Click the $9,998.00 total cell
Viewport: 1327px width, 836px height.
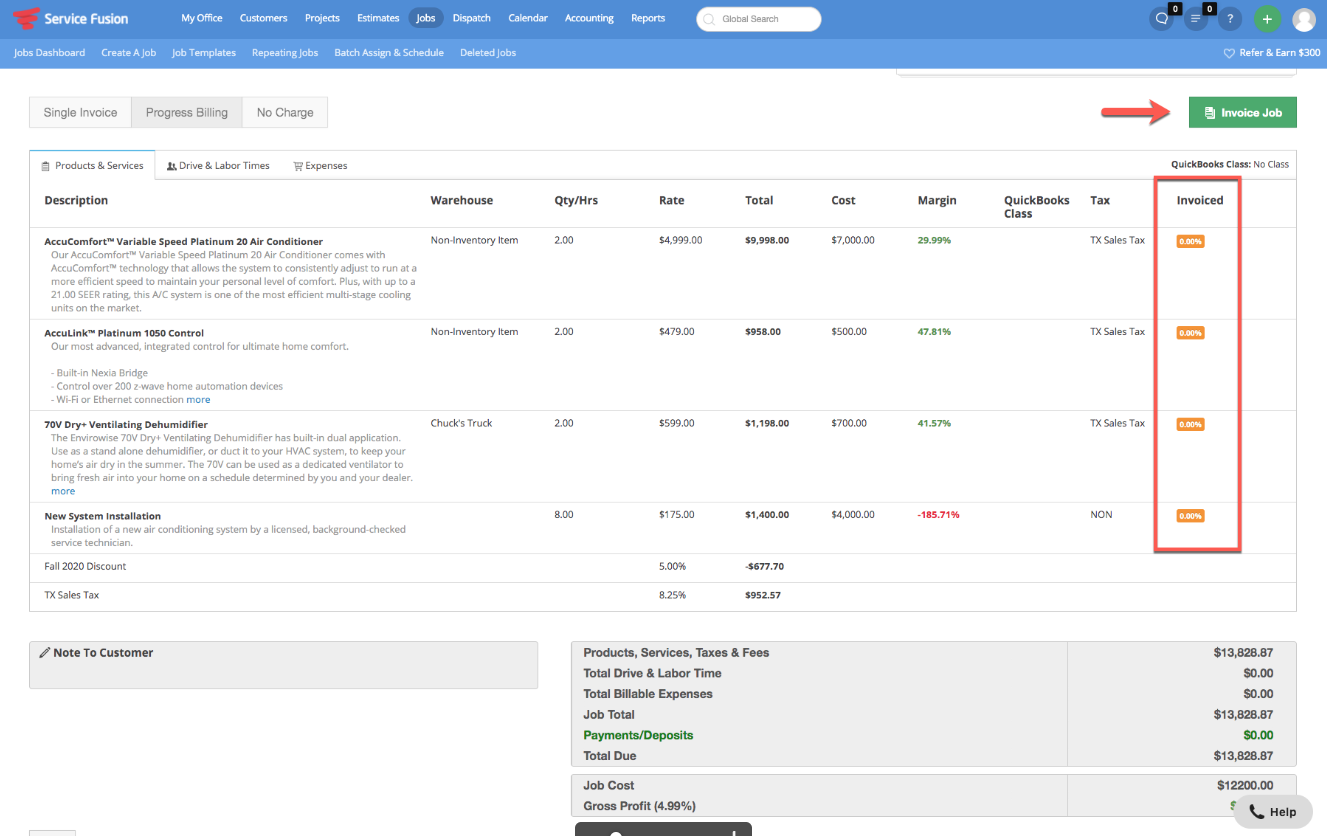coord(767,240)
